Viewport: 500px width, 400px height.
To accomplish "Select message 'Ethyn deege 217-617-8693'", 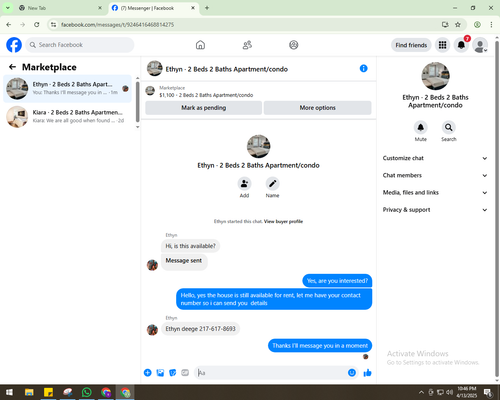I will click(200, 329).
